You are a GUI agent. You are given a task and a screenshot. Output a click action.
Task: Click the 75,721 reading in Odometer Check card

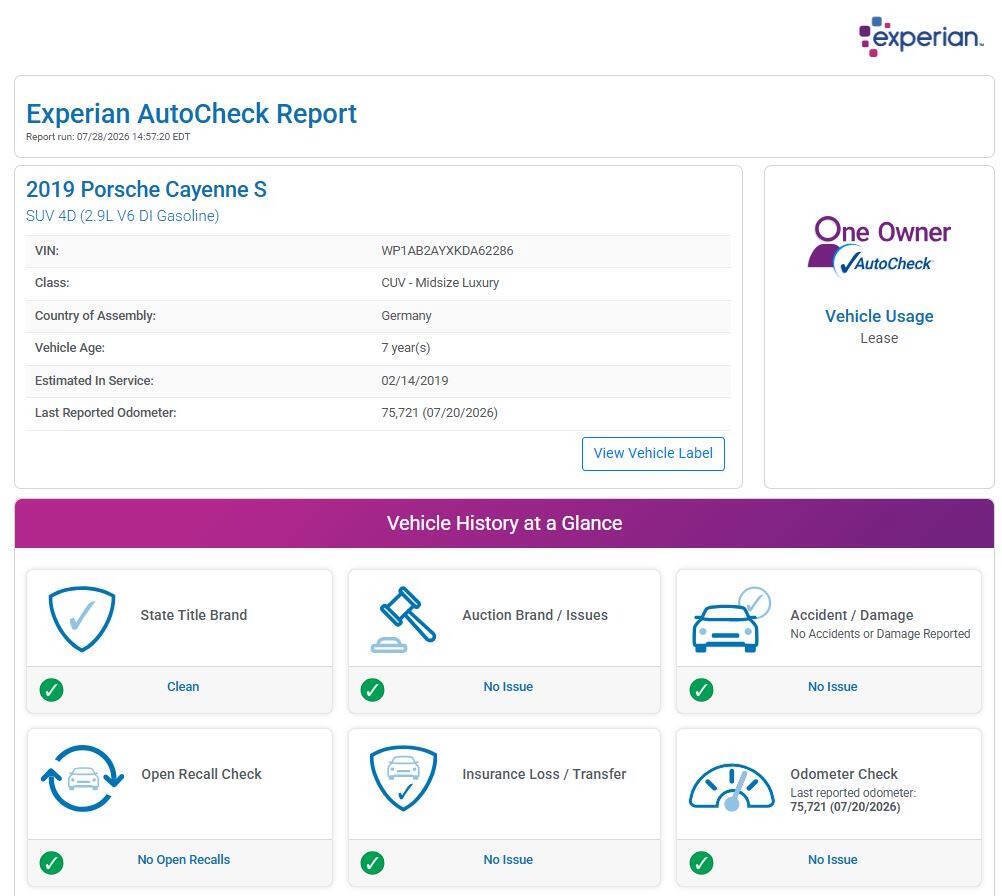pos(845,807)
